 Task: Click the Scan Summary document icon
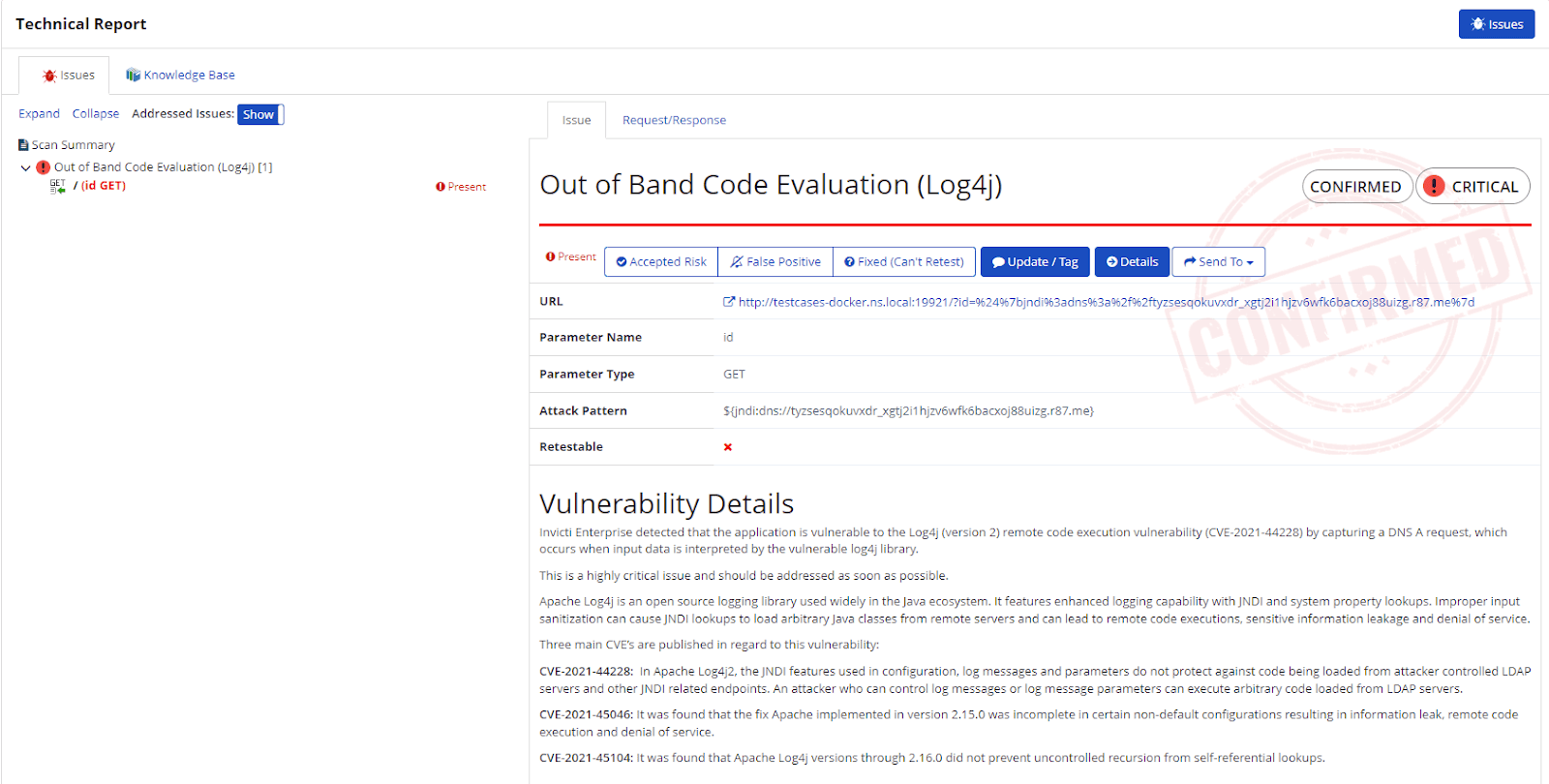pyautogui.click(x=23, y=144)
